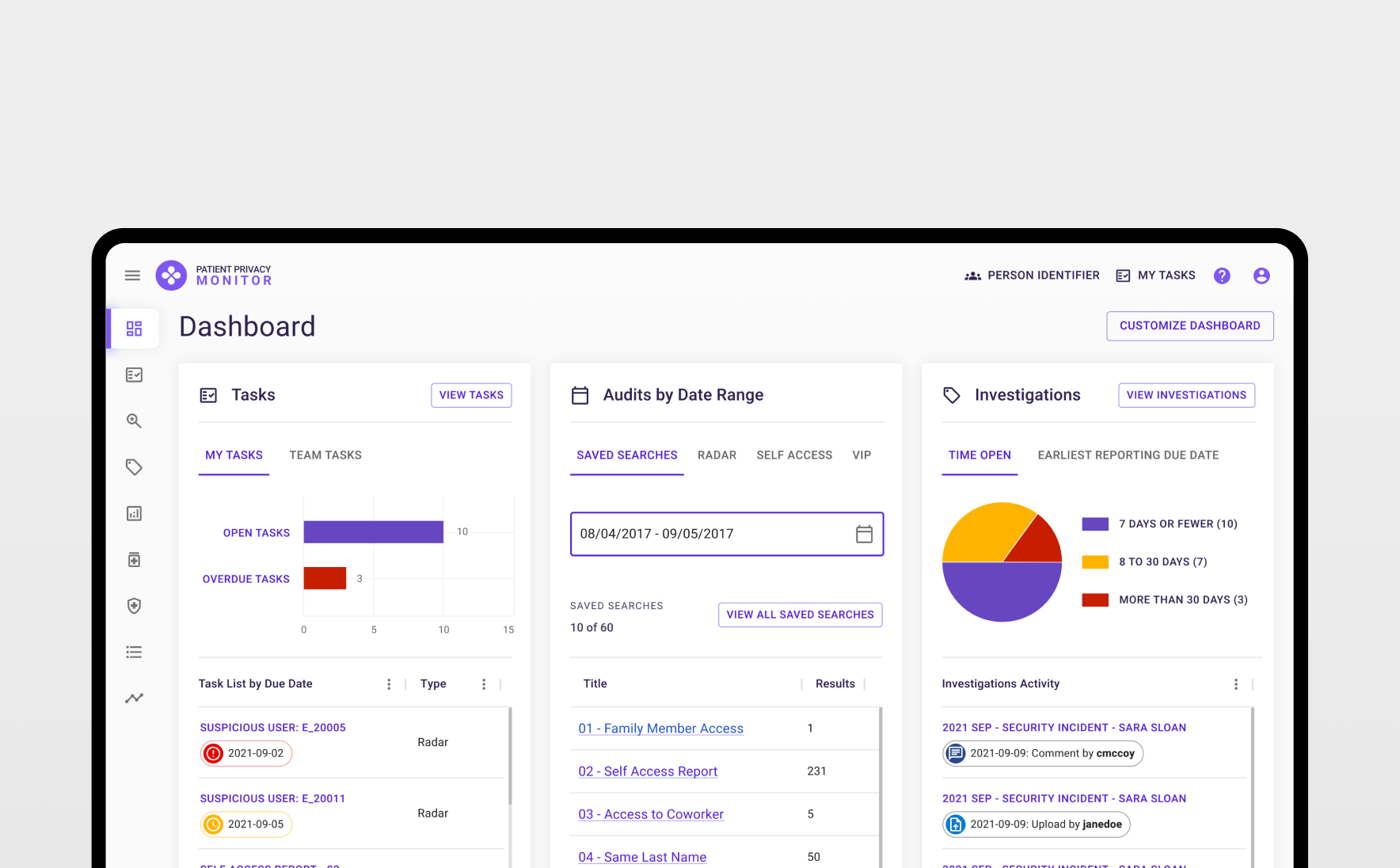Click the purple 7 Days or Fewer legend swatch
This screenshot has height=868, width=1400.
click(x=1095, y=523)
